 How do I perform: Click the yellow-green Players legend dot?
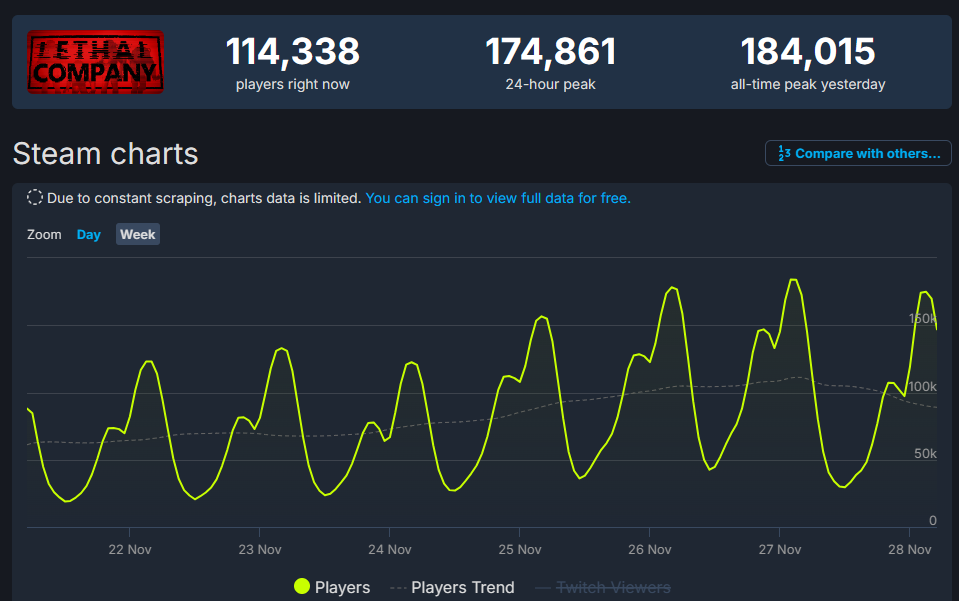tap(302, 586)
